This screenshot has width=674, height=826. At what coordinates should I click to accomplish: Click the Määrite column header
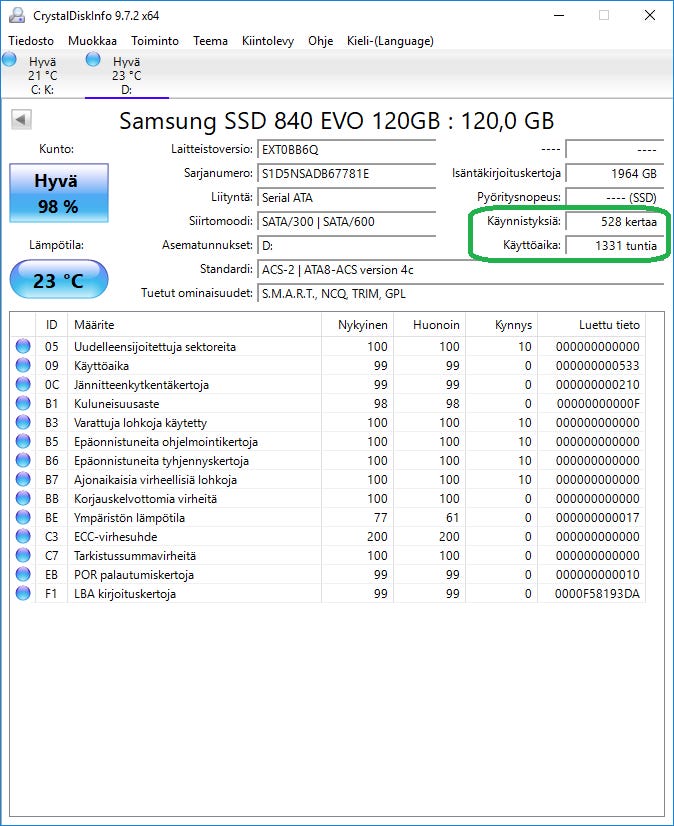coord(194,324)
